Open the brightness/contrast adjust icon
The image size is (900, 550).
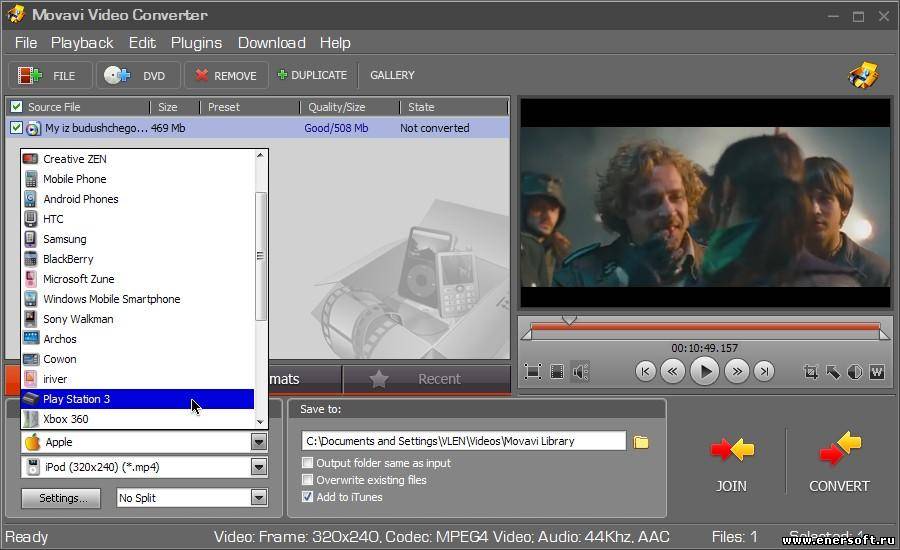point(855,372)
